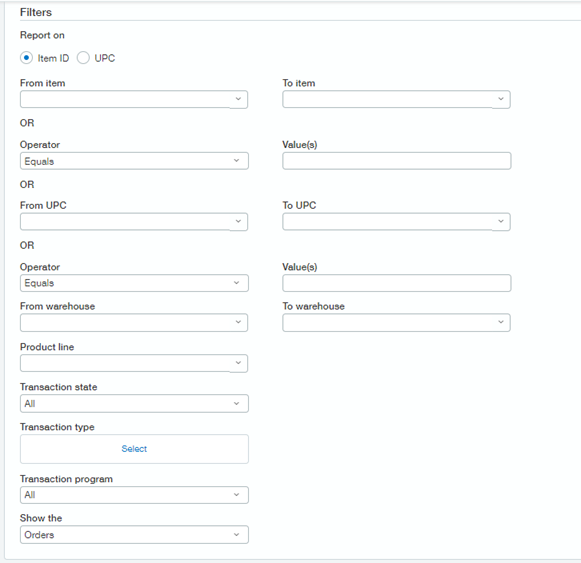Screen dimensions: 581x563
Task: Expand the Product line dropdown
Action: [134, 363]
